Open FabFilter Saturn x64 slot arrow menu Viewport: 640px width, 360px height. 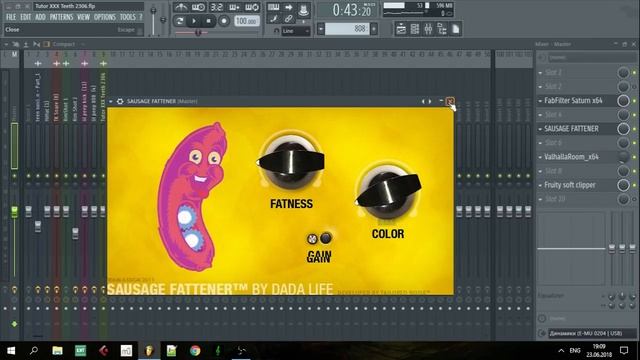click(x=540, y=100)
